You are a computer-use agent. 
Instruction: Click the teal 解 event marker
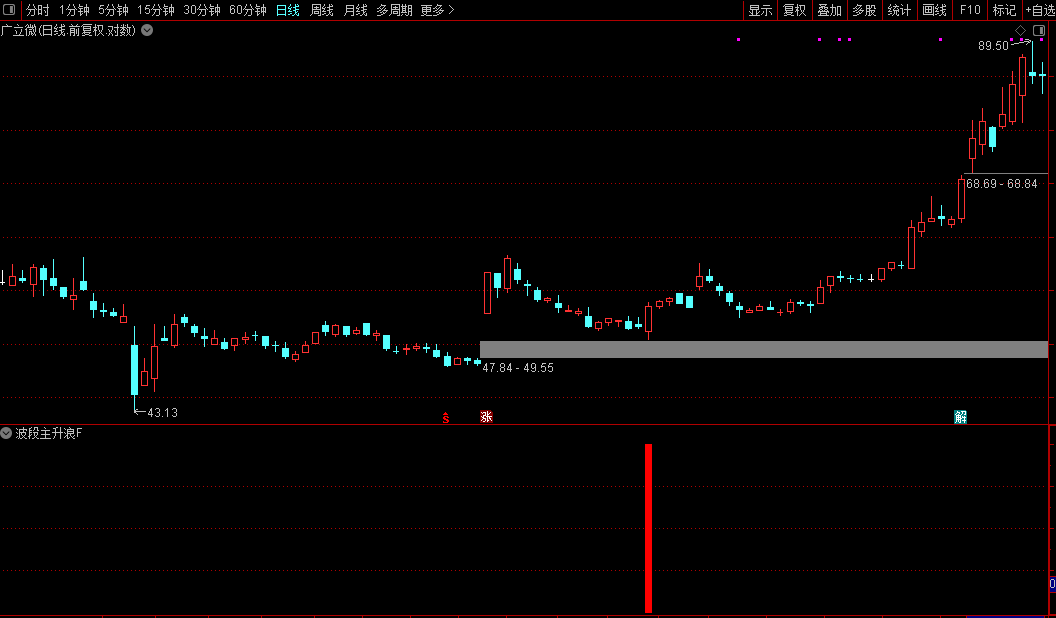(960, 417)
